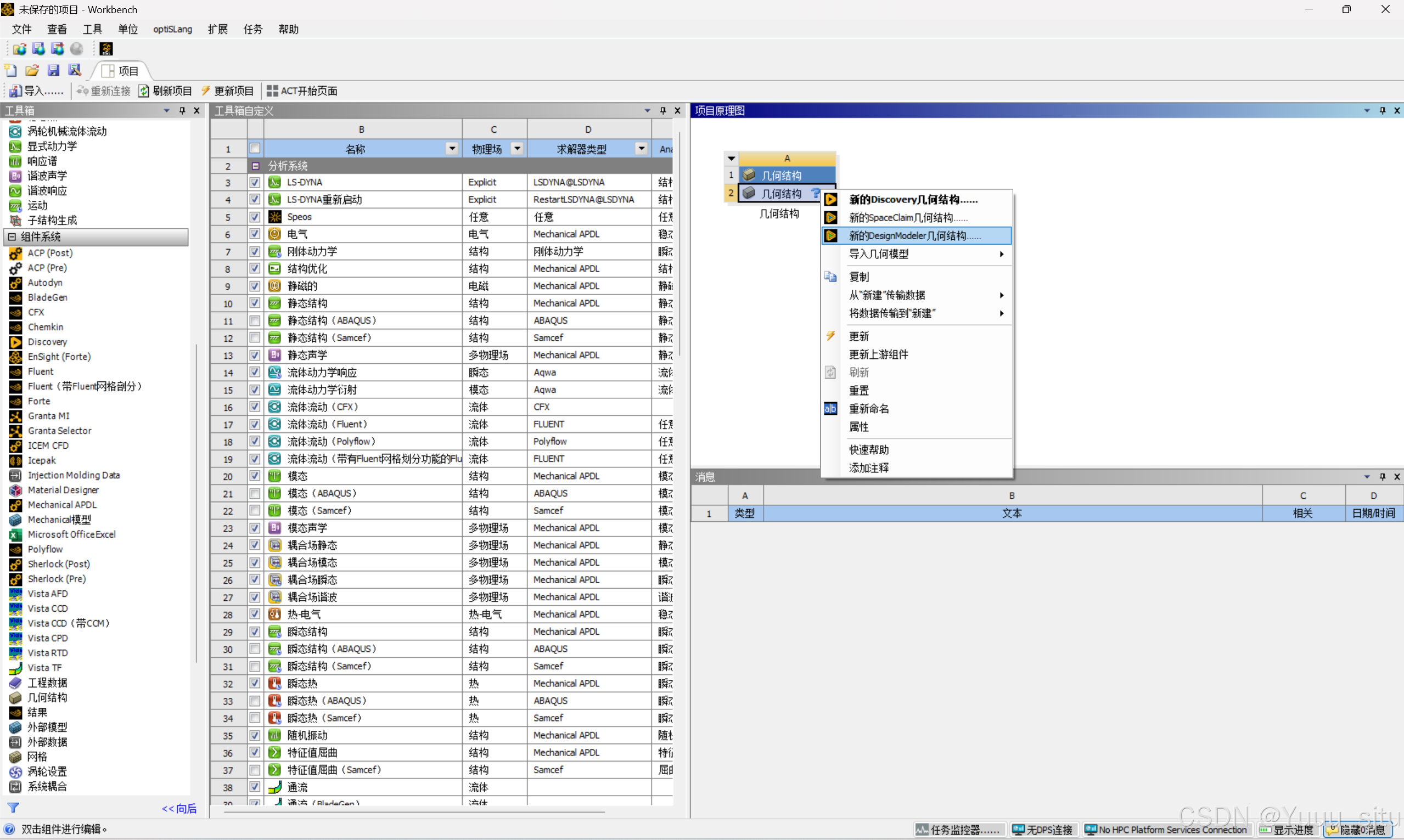Open the 求解器类型 column dropdown
The width and height of the screenshot is (1404, 840).
(641, 149)
